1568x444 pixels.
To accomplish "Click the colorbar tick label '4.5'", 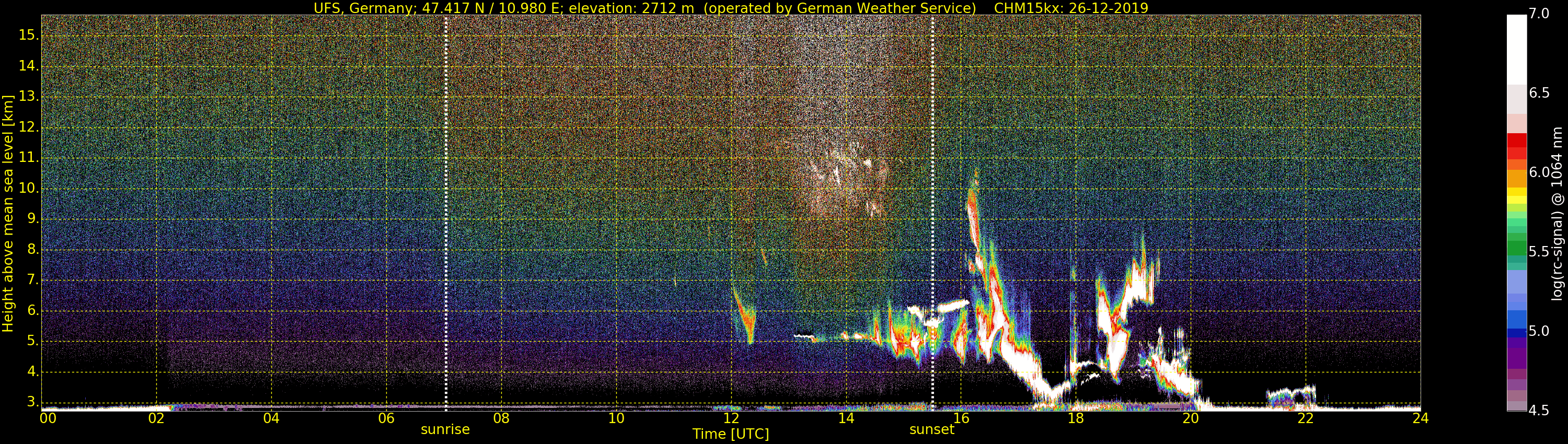I will click(x=1539, y=411).
